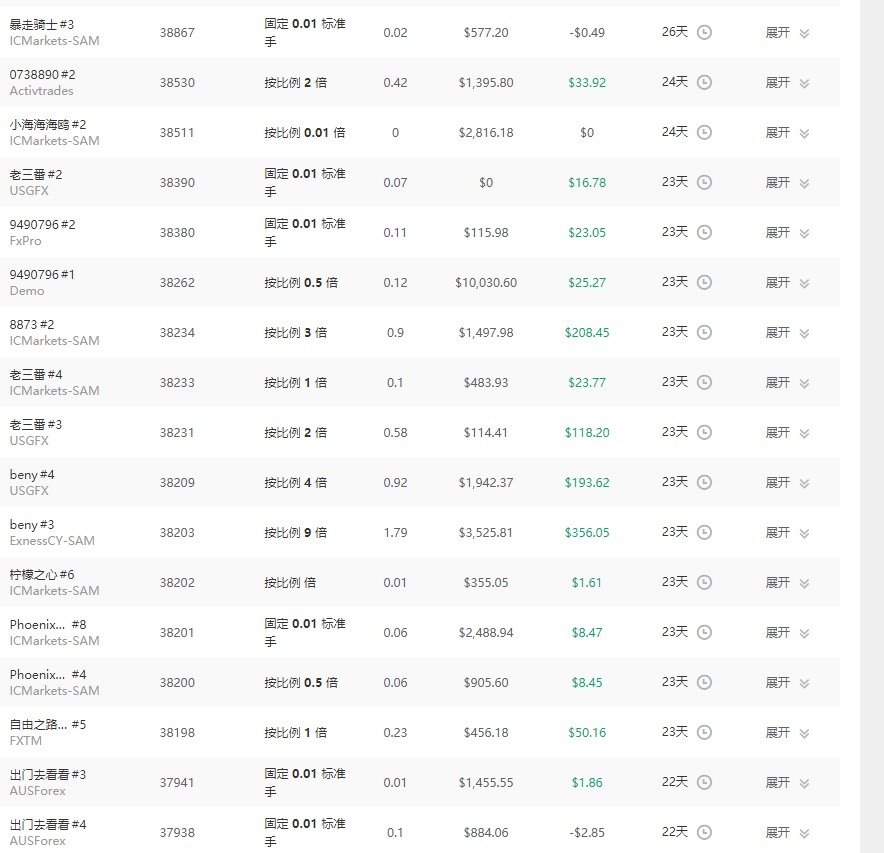Click the clock icon in row 38209
The width and height of the screenshot is (884, 853).
[704, 482]
